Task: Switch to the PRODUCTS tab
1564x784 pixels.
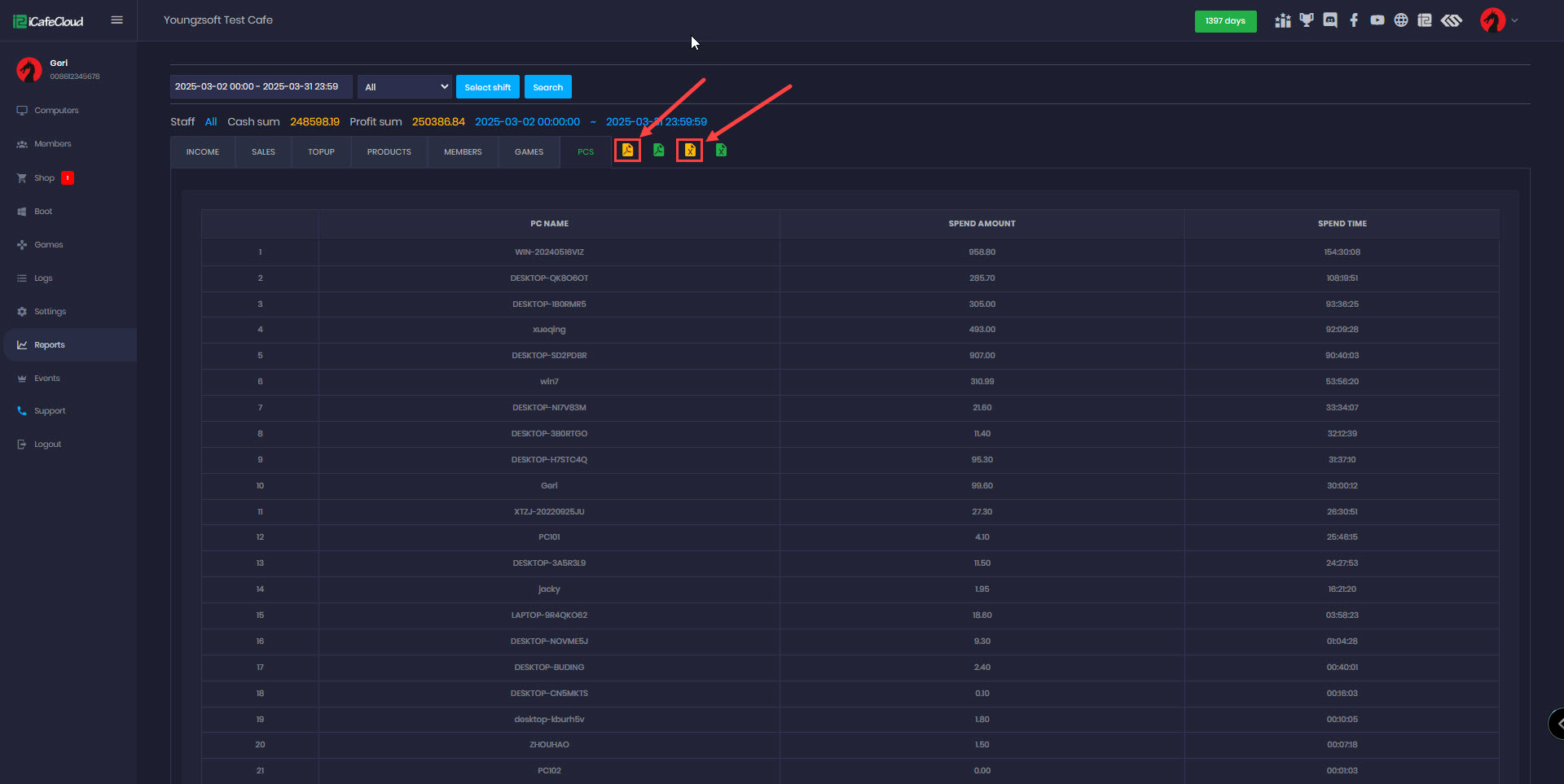Action: tap(389, 152)
